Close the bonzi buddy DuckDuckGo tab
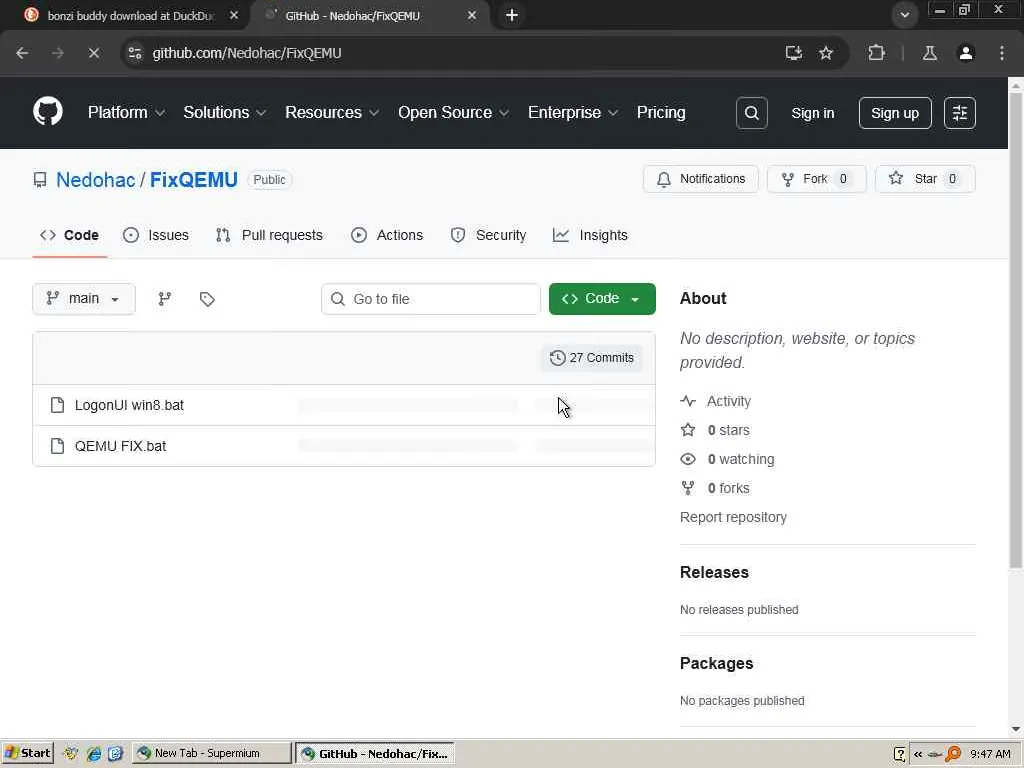1024x768 pixels. pyautogui.click(x=234, y=15)
